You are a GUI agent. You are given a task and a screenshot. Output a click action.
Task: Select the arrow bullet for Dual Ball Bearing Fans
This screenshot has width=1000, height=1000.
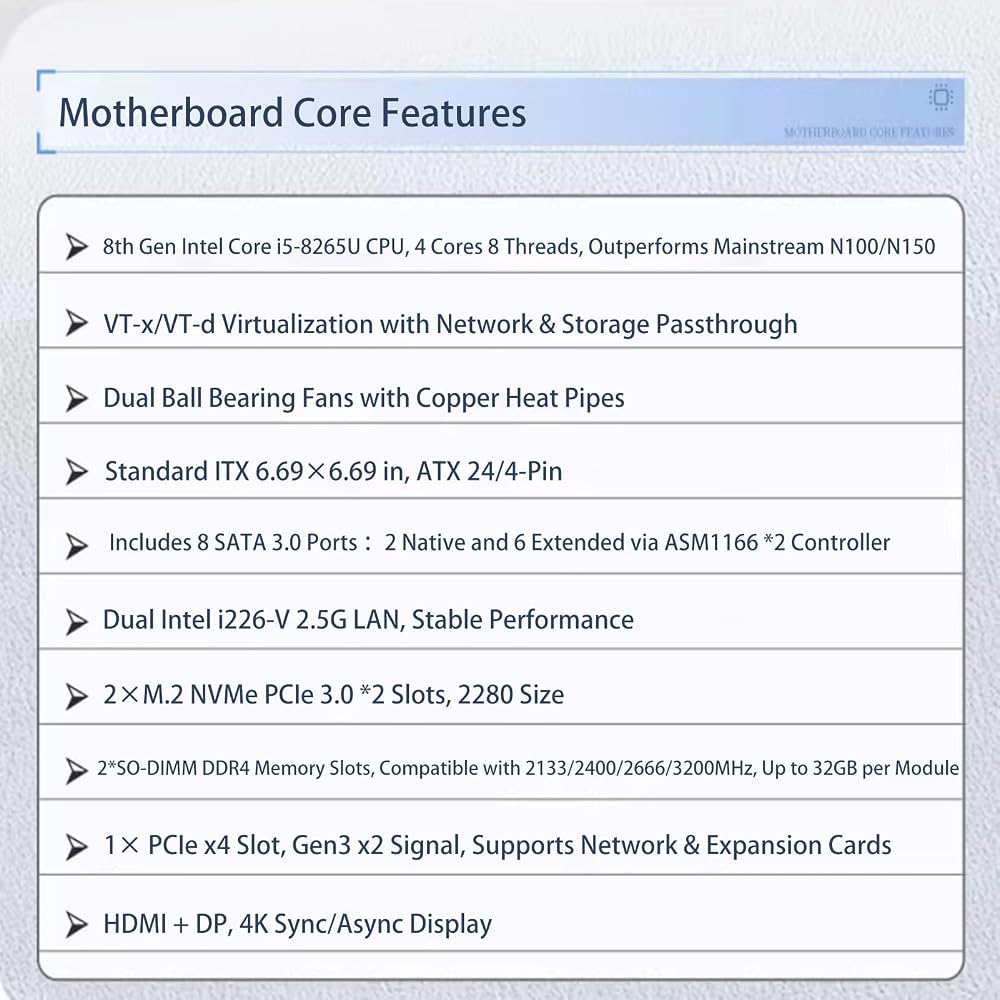[77, 399]
